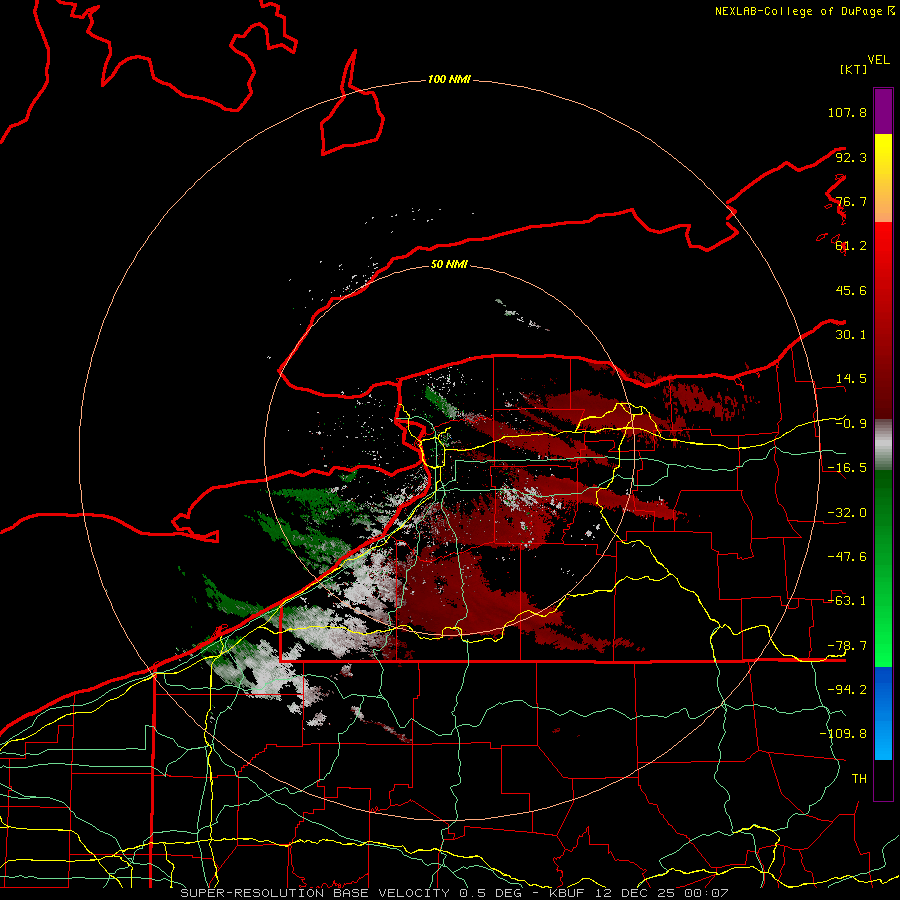The image size is (900, 900).
Task: Click the dark TH segment at the bottom of the color bar
Action: click(x=883, y=780)
